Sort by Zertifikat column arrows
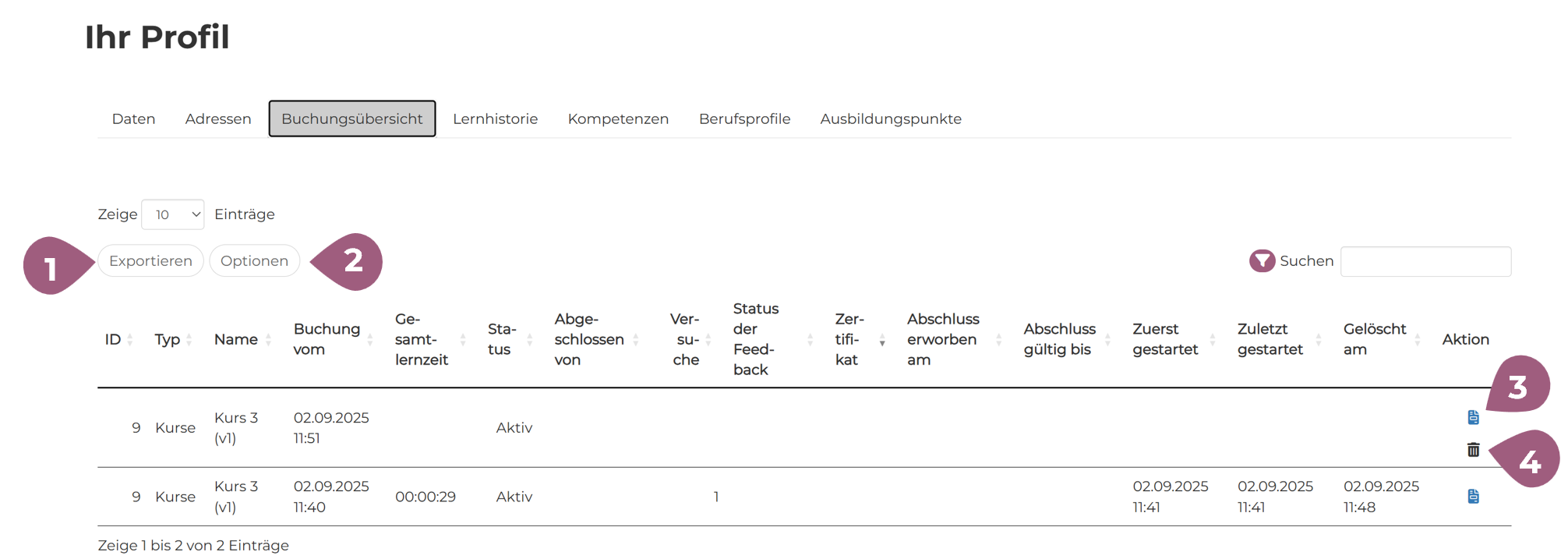 (882, 340)
